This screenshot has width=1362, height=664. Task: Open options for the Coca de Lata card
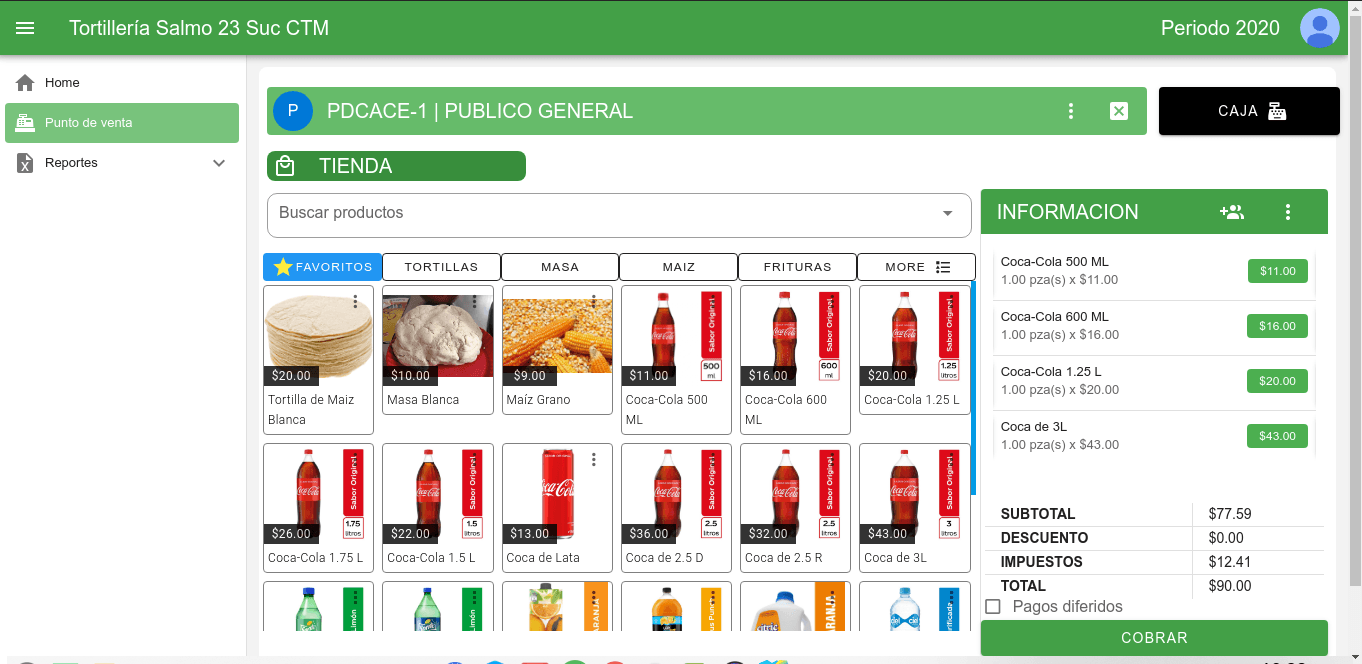(x=594, y=459)
